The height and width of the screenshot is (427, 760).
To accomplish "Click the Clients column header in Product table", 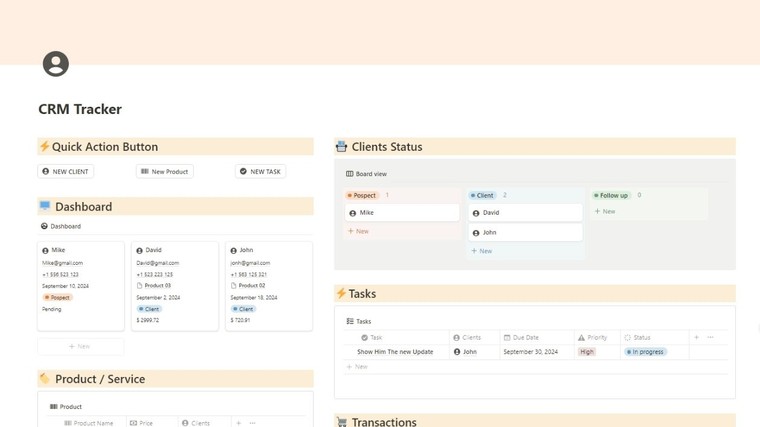I will click(196, 423).
